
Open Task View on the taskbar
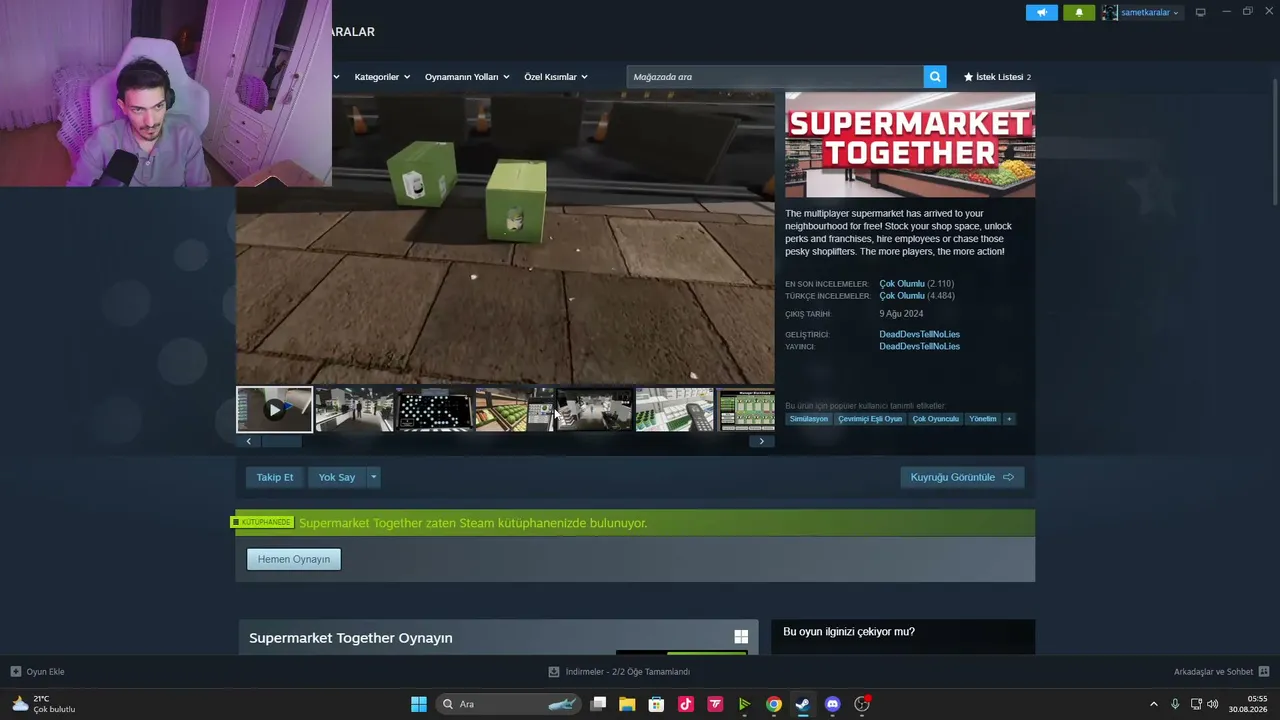coord(598,704)
